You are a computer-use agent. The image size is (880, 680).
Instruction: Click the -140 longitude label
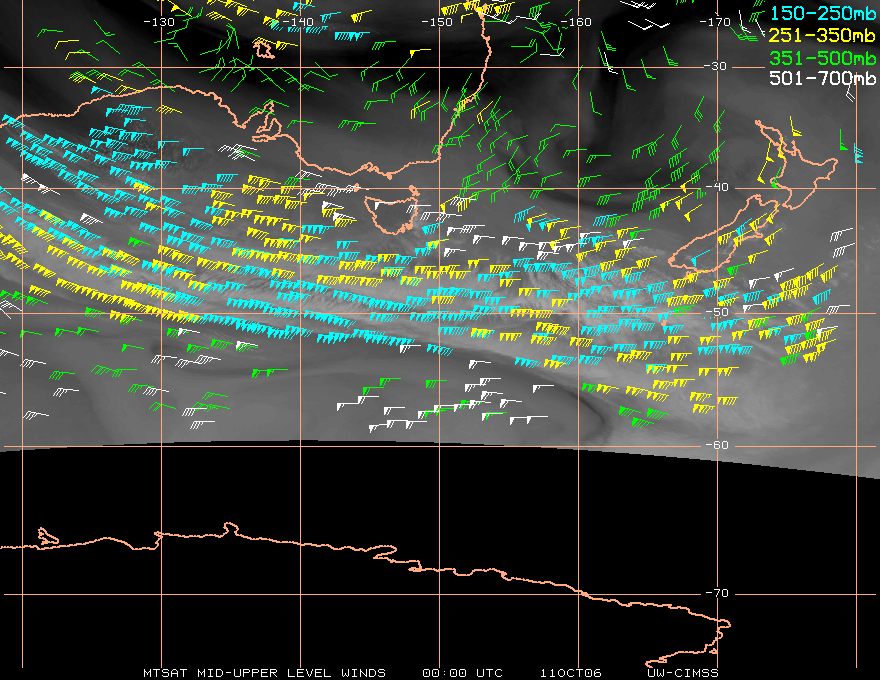(297, 22)
